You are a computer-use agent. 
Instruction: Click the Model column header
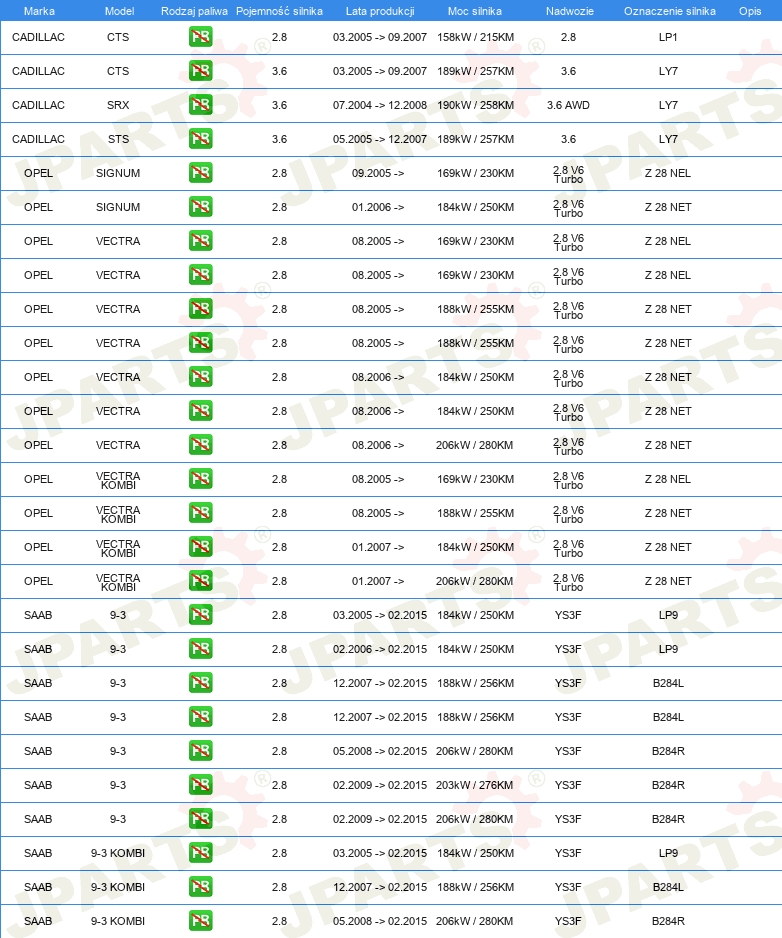pos(119,11)
